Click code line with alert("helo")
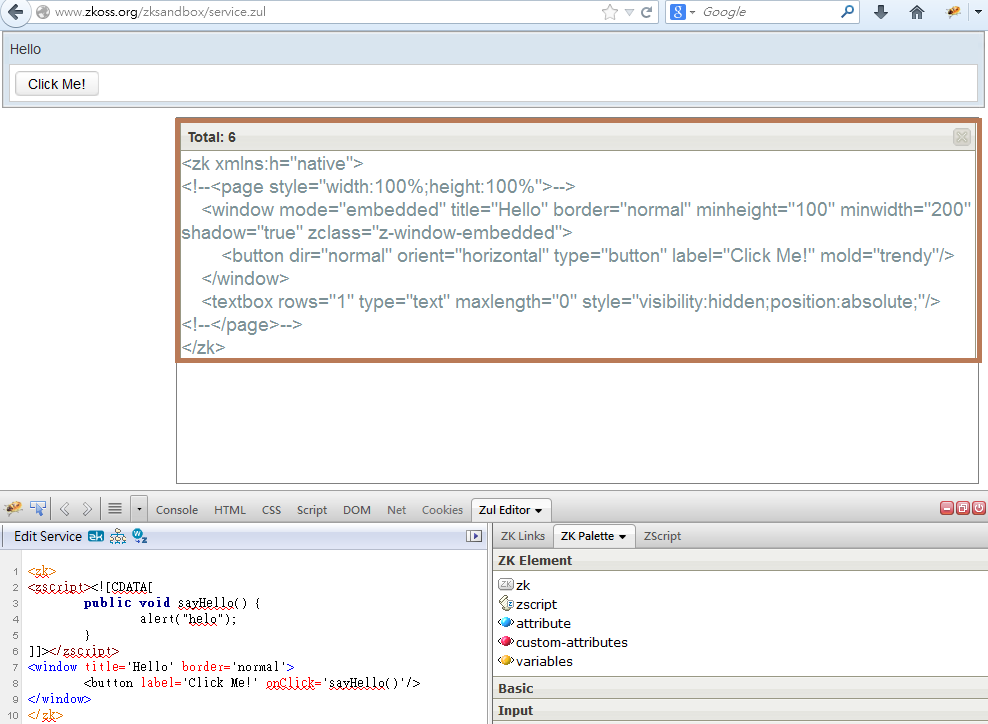Screen dimensions: 988x724 [x=188, y=619]
